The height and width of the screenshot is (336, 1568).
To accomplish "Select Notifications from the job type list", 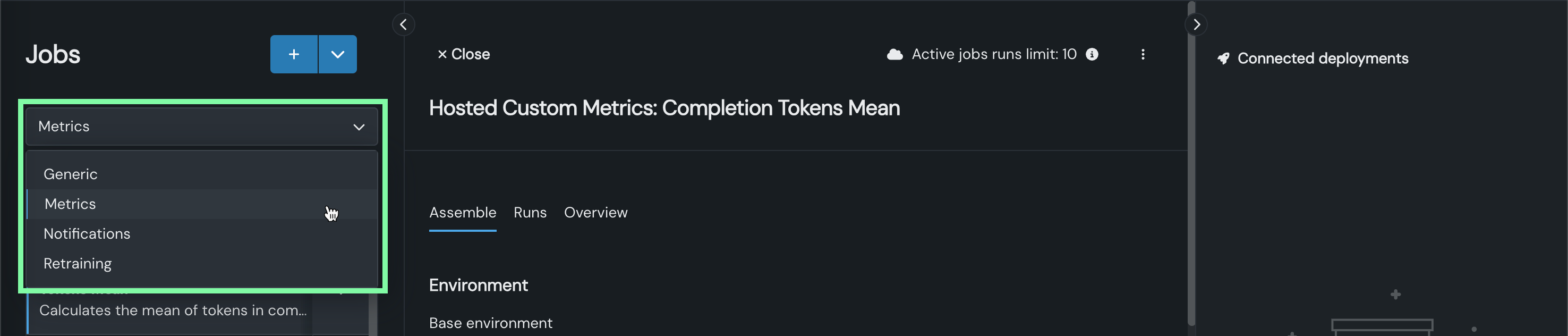I will pos(87,234).
